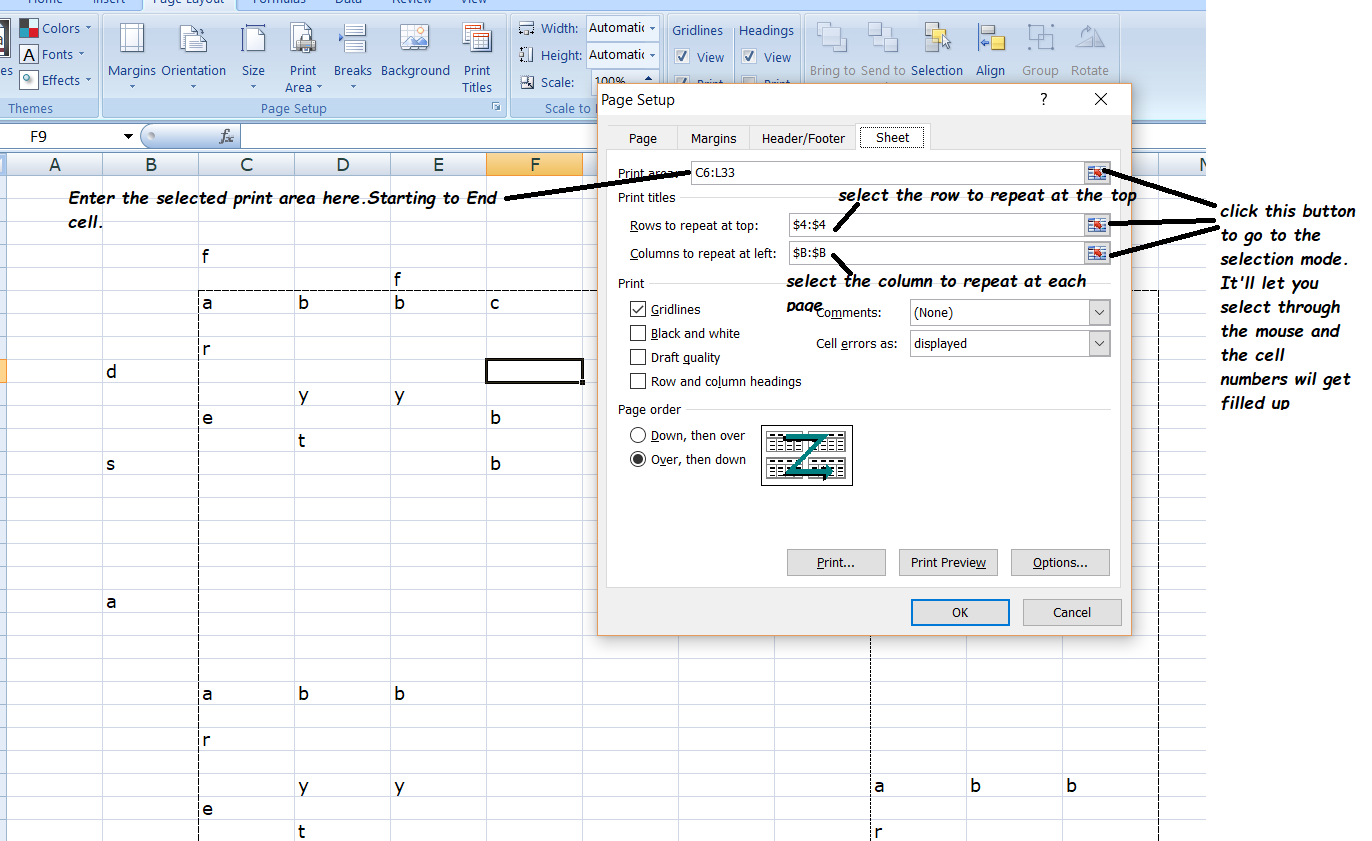1372x841 pixels.
Task: Enable Row and column headings printing
Action: coord(638,381)
